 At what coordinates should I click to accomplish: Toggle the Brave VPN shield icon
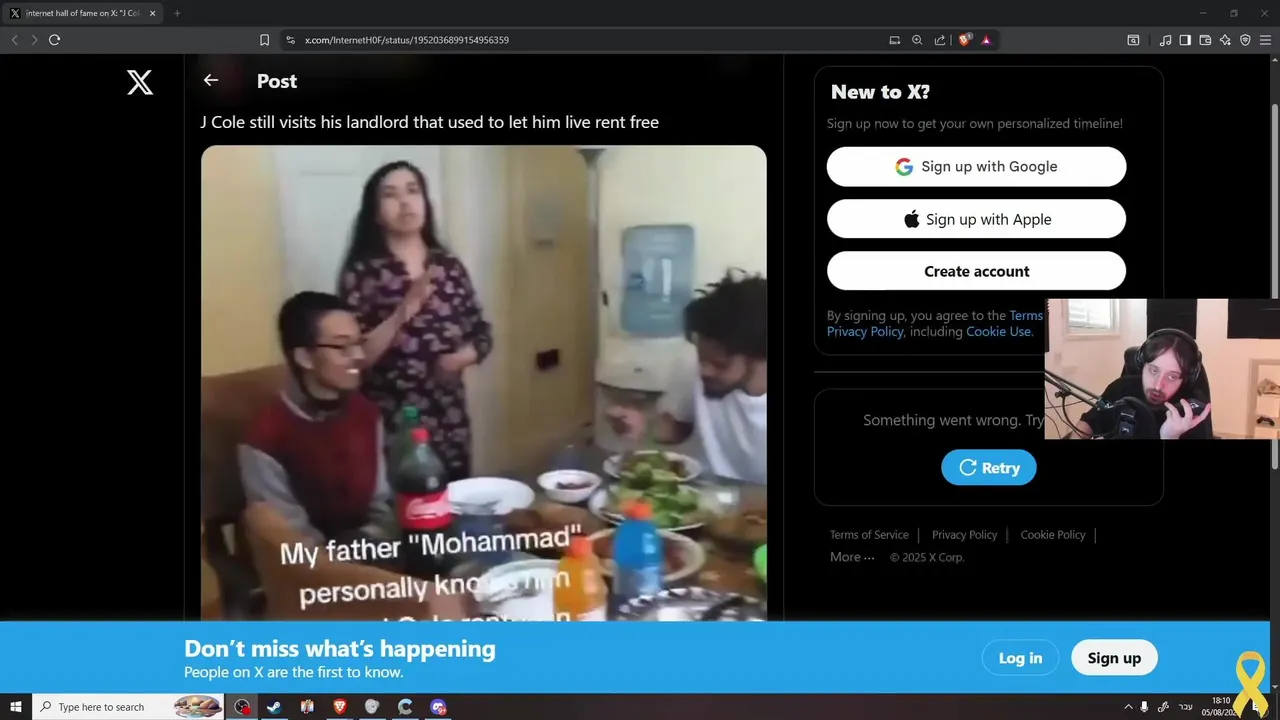(1245, 40)
